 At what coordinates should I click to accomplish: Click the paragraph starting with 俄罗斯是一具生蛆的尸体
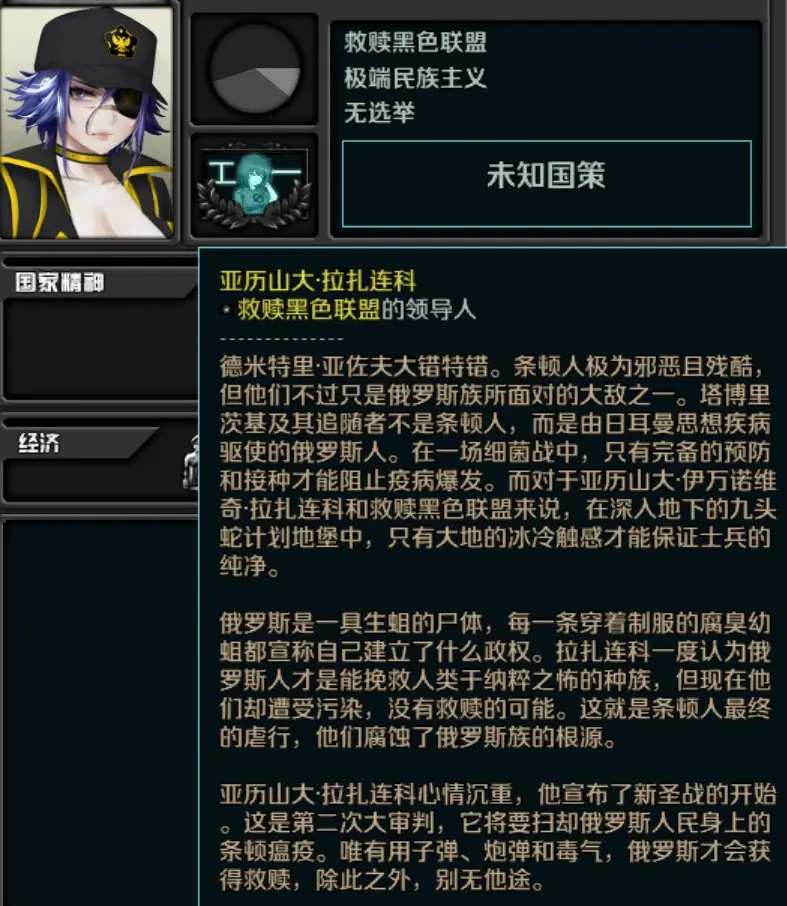(x=495, y=680)
